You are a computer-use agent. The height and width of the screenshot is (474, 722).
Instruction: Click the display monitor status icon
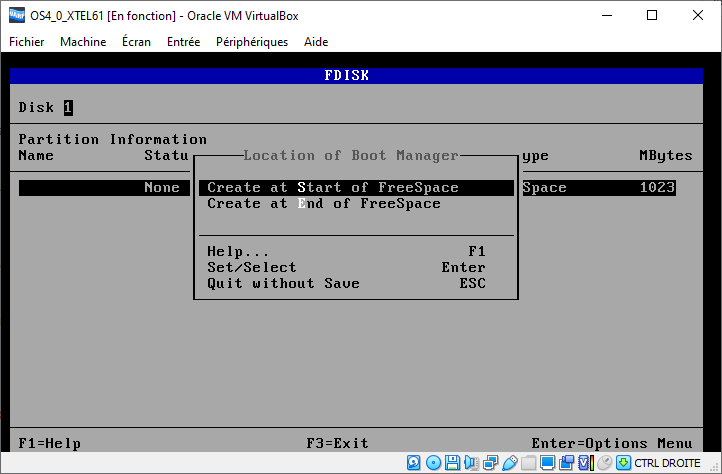pyautogui.click(x=547, y=463)
